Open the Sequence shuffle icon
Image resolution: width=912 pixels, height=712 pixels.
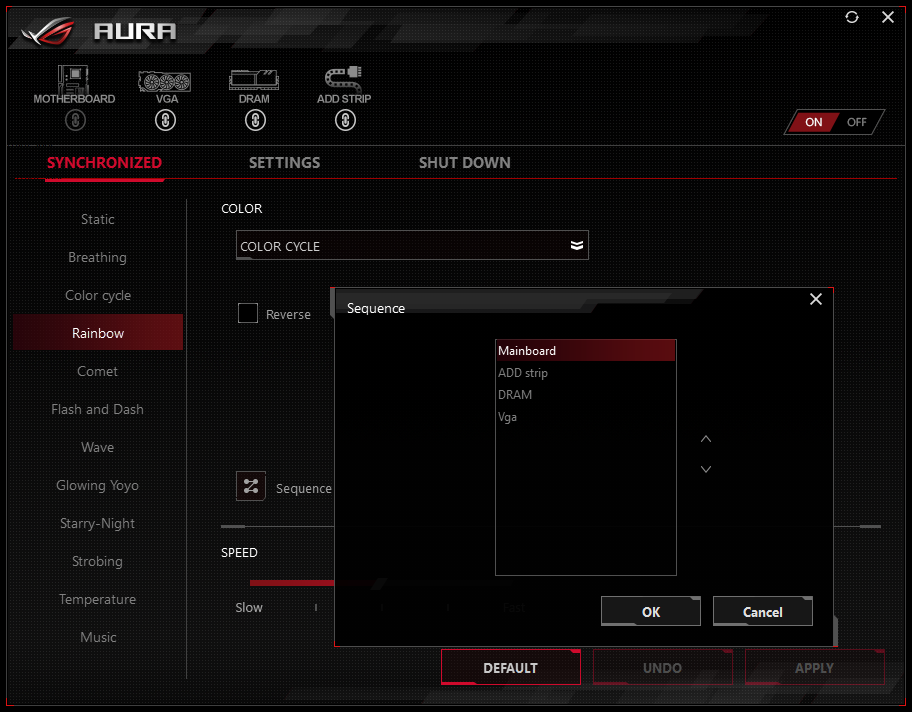point(251,486)
